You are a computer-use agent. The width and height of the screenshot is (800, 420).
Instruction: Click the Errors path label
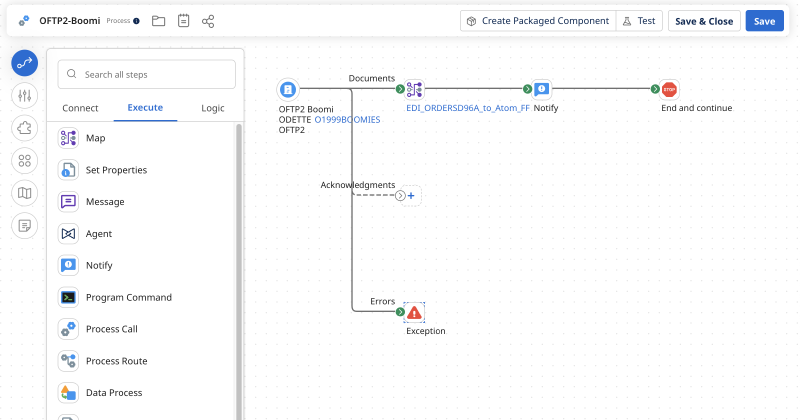pos(383,302)
